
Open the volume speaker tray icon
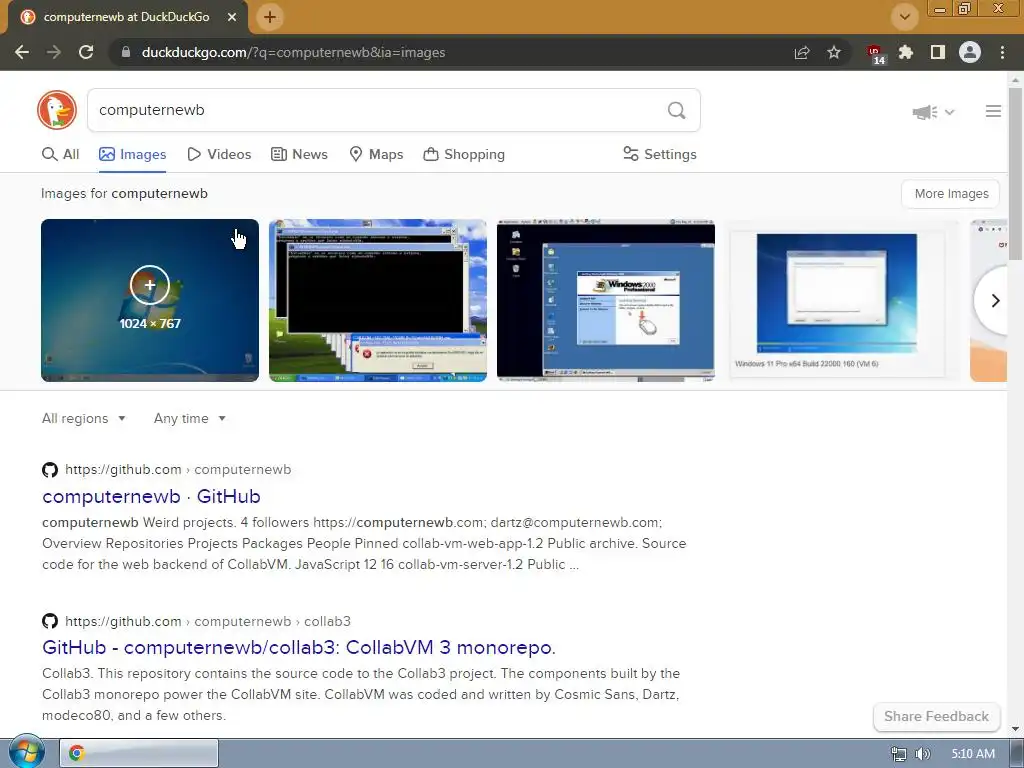click(922, 754)
